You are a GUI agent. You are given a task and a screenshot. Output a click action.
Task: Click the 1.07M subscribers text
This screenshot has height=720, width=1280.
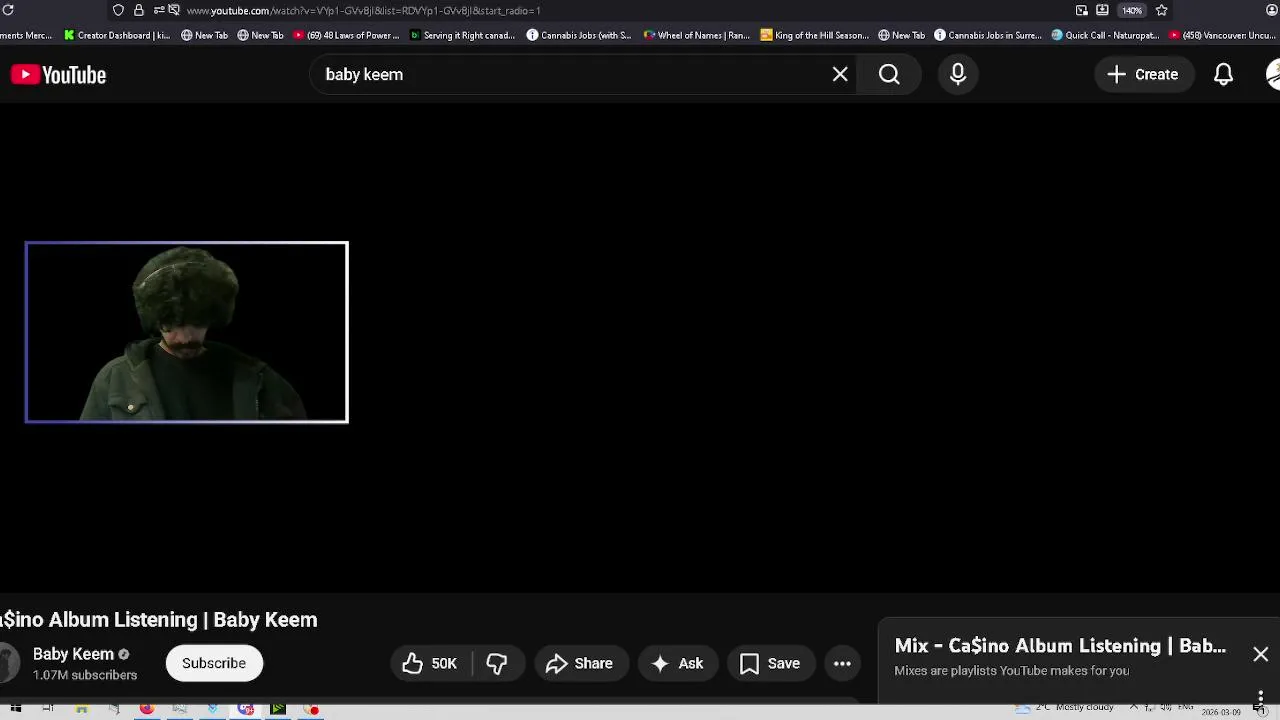click(x=85, y=675)
